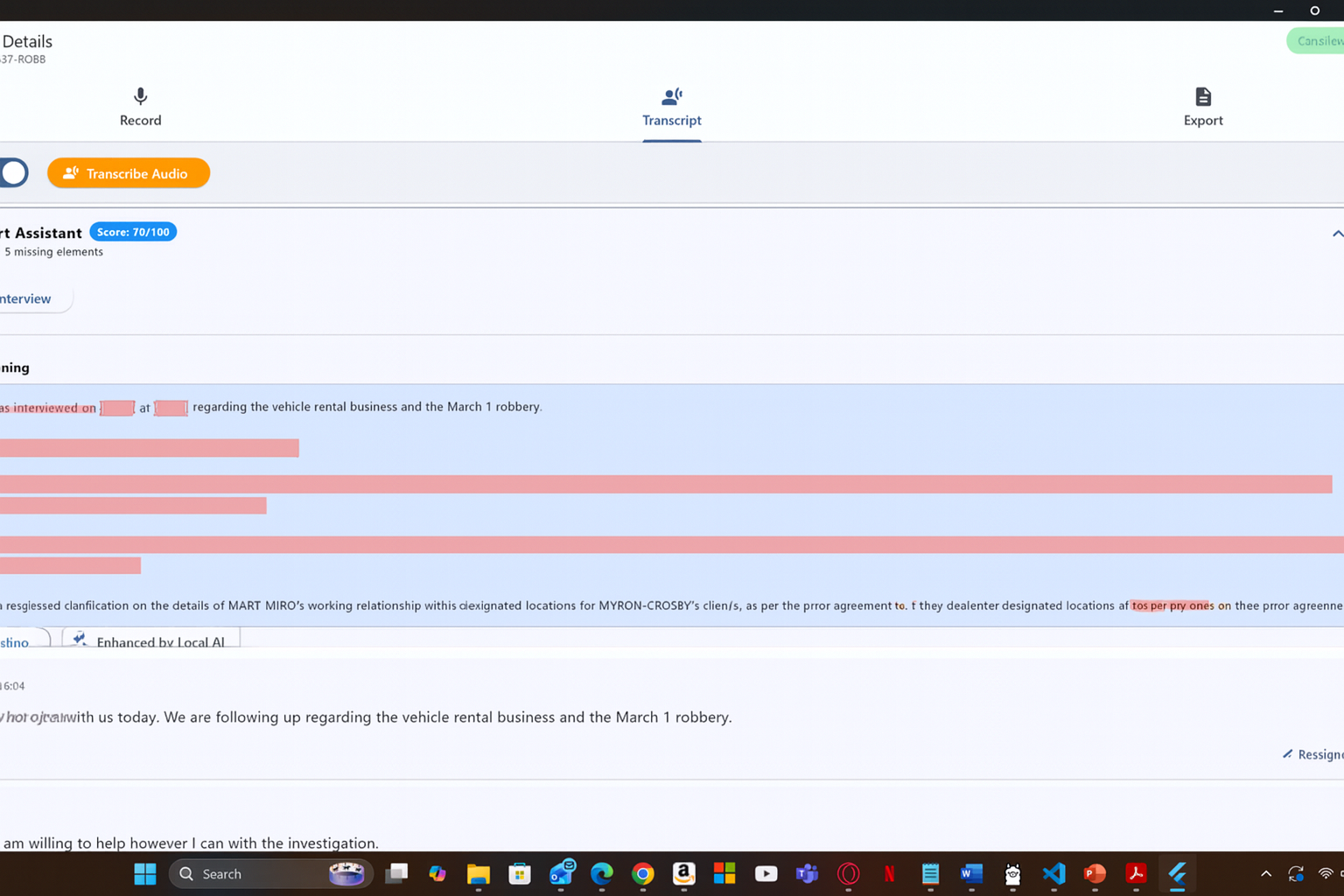The width and height of the screenshot is (1344, 896).
Task: Open Adobe Acrobat from taskbar
Action: [1136, 873]
